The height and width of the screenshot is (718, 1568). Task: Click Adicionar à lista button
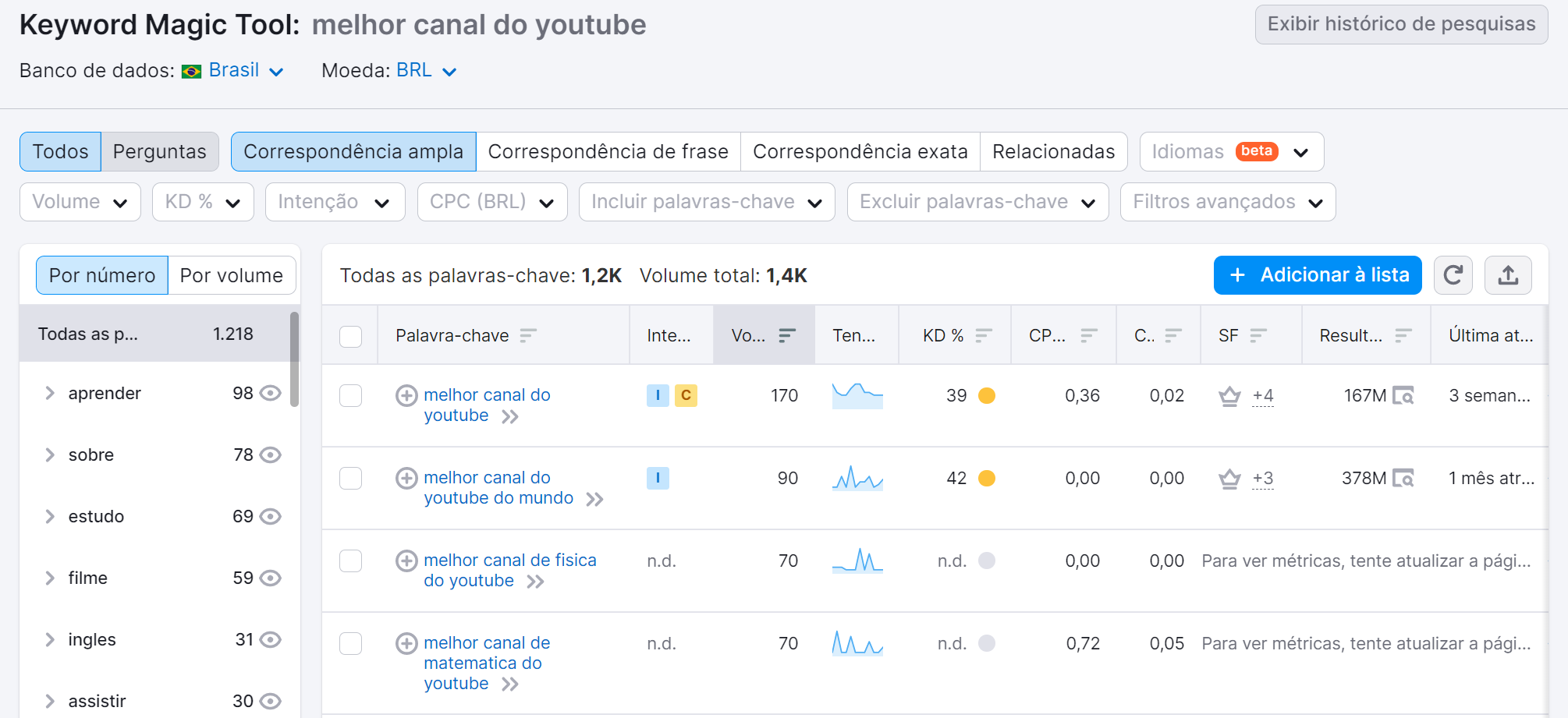coord(1318,275)
